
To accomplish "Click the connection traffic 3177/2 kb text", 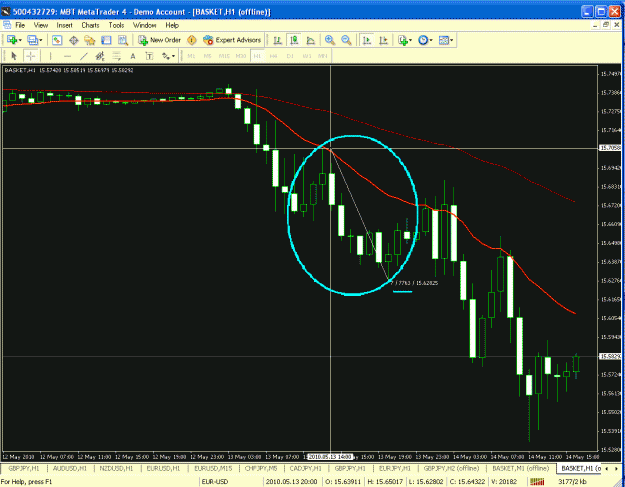I will click(572, 482).
